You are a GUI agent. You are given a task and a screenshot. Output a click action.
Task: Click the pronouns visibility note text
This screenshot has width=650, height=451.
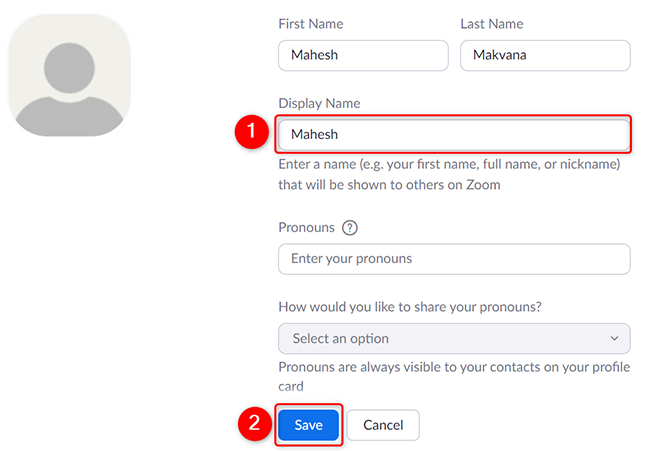(x=449, y=377)
